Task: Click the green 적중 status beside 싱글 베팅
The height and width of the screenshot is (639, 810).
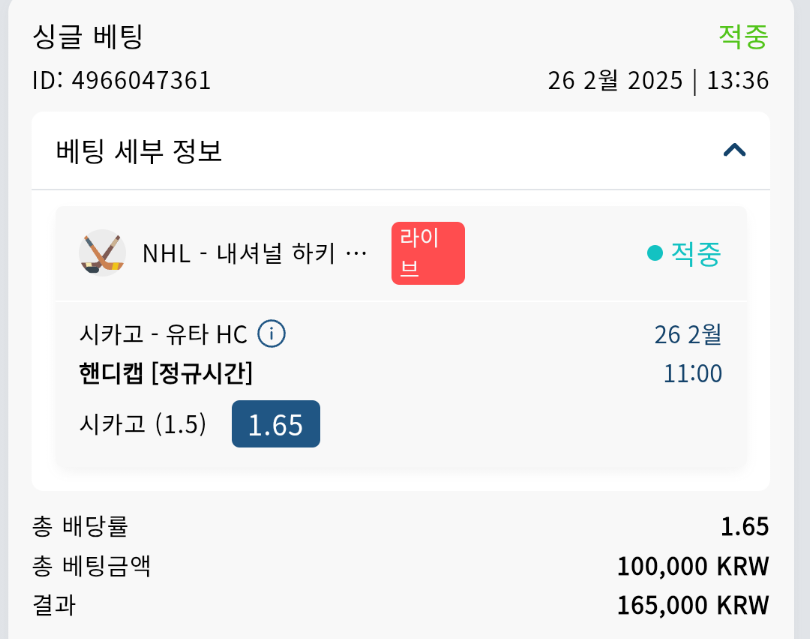Action: [x=743, y=37]
